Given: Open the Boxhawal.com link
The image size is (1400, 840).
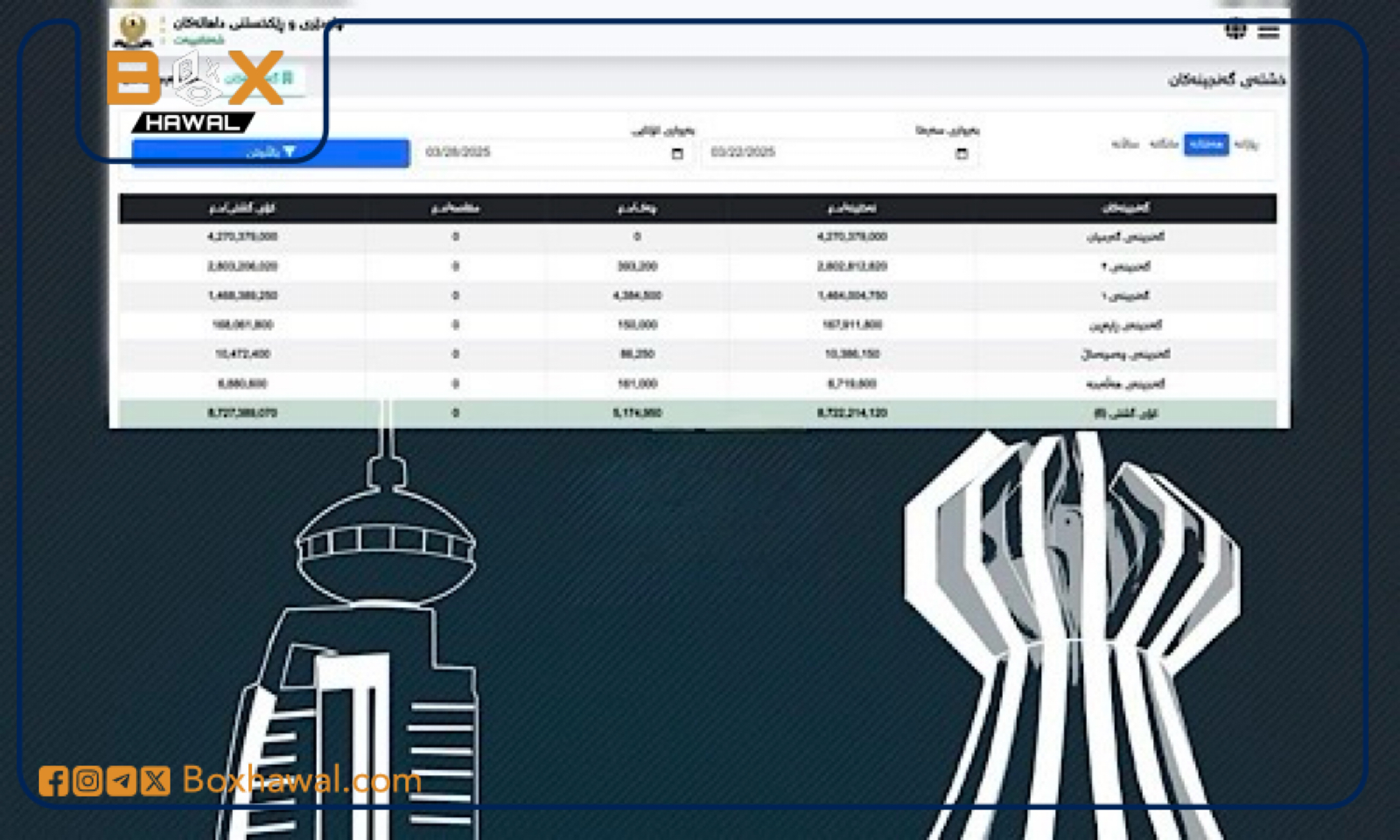Looking at the screenshot, I should 302,780.
